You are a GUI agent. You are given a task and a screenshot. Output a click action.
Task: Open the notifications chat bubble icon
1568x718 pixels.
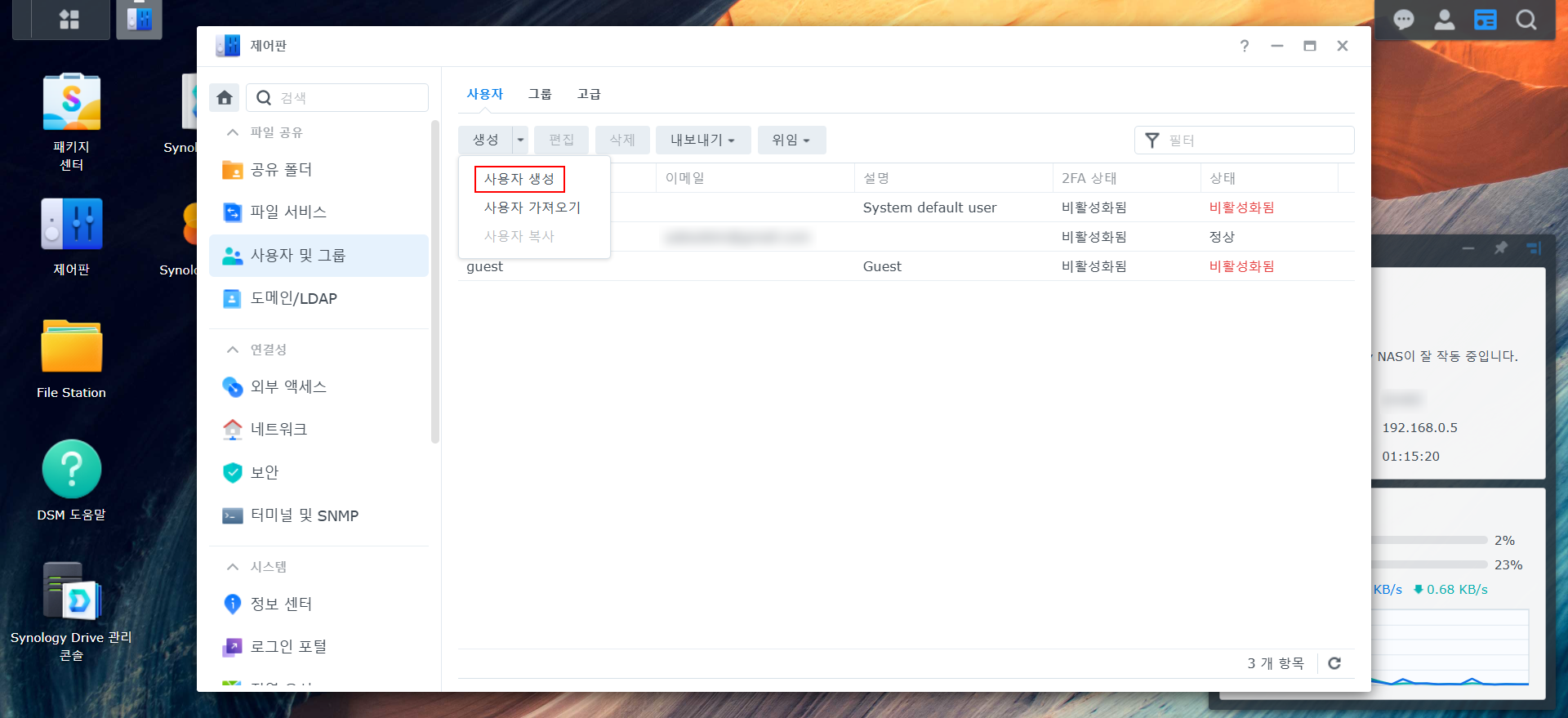[x=1403, y=20]
